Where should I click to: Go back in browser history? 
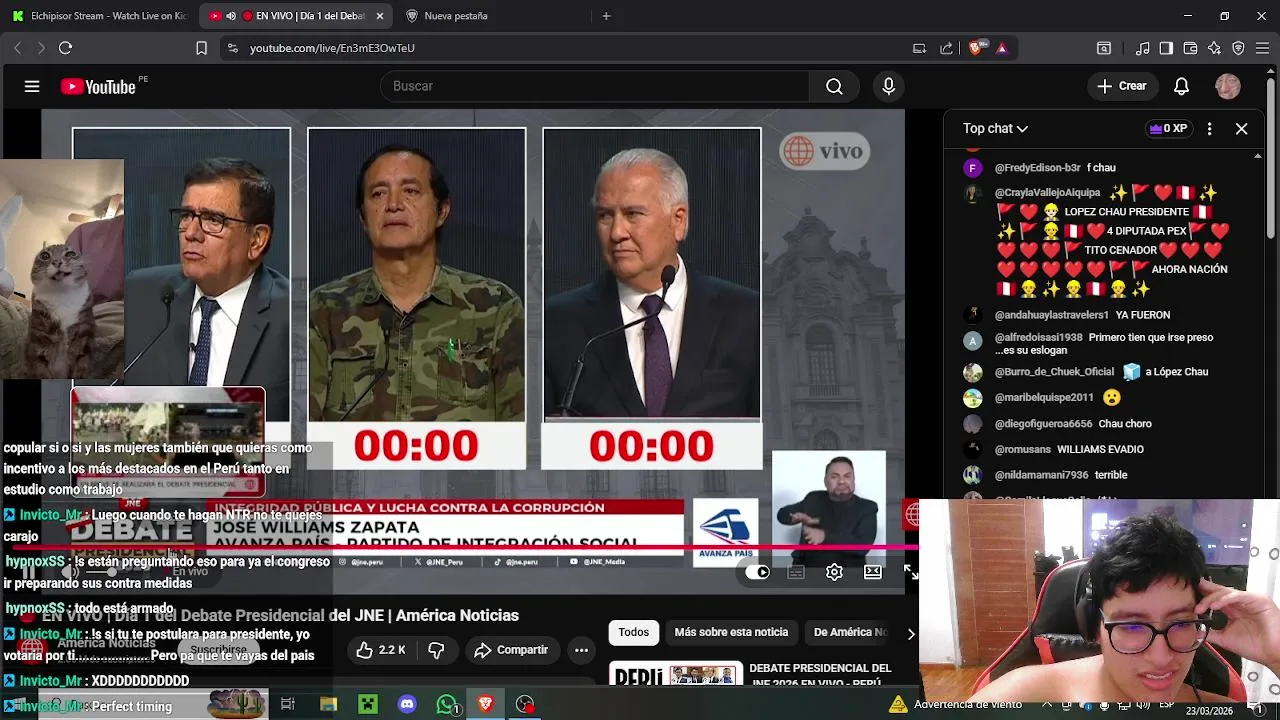tap(17, 48)
